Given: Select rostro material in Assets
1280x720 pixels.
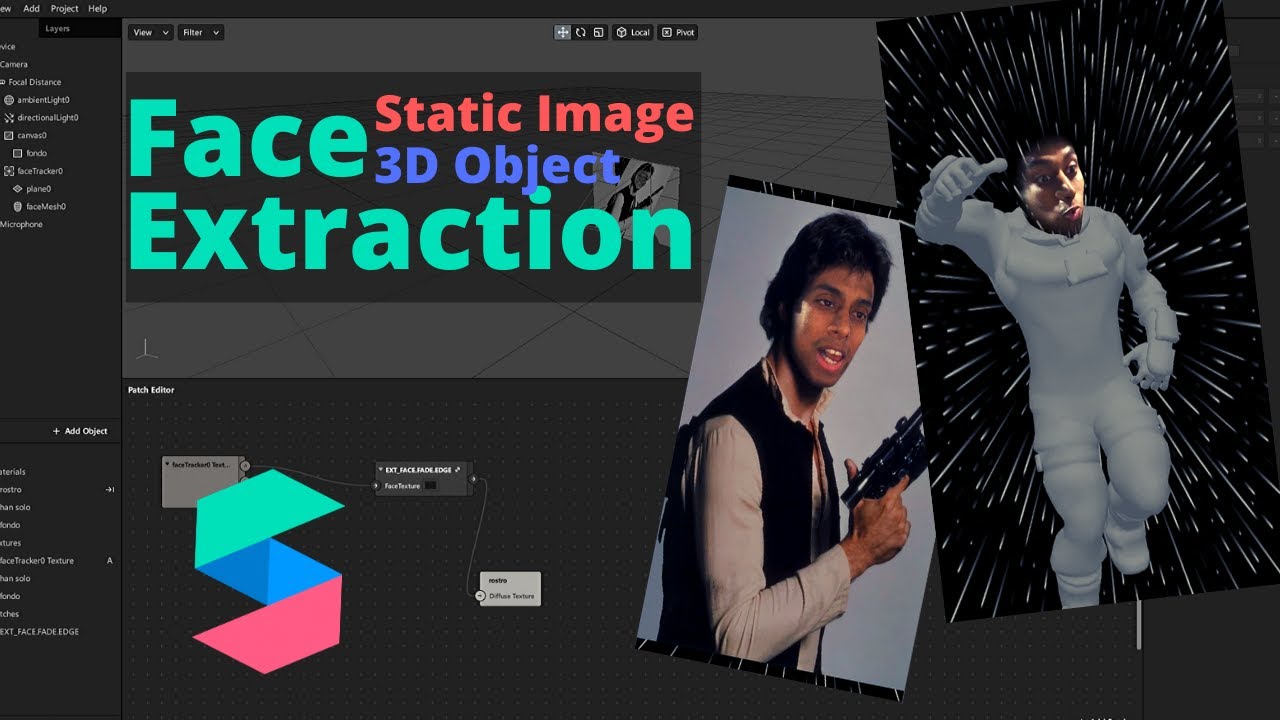Looking at the screenshot, I should pos(10,489).
